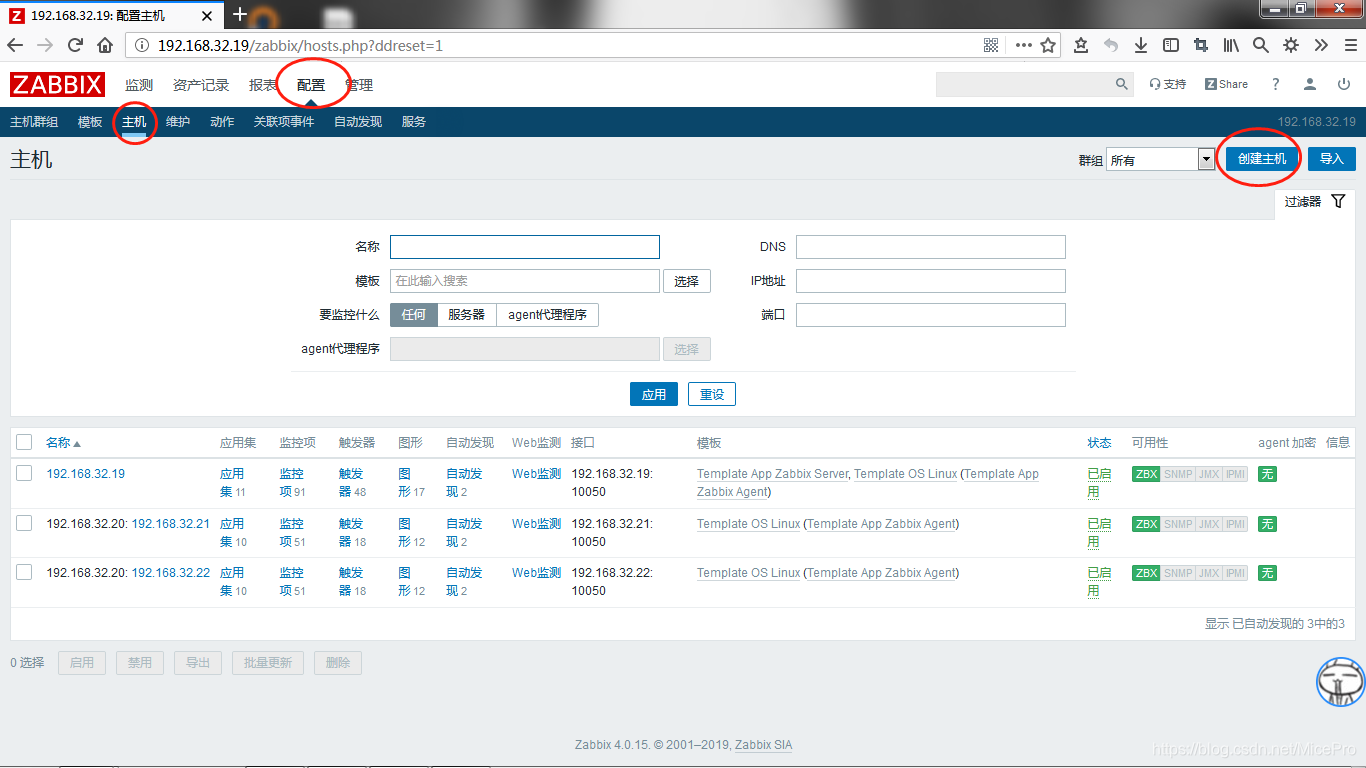Open 监测 in the top menu
1366x768 pixels.
tap(139, 85)
